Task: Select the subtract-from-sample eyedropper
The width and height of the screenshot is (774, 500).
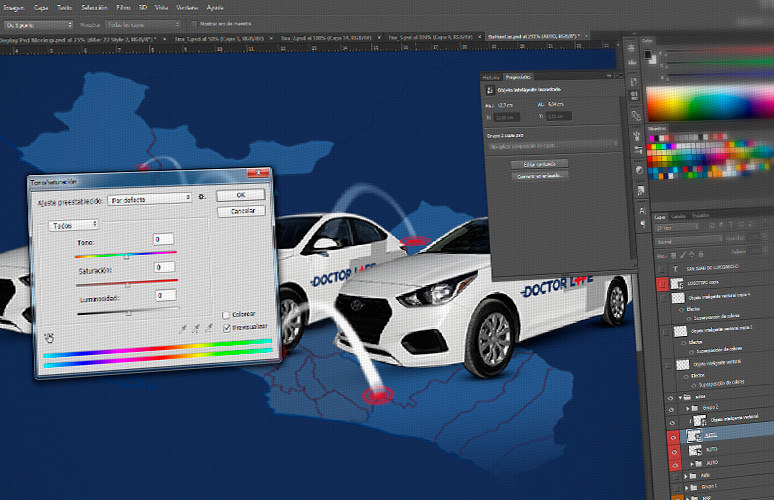Action: (x=209, y=328)
